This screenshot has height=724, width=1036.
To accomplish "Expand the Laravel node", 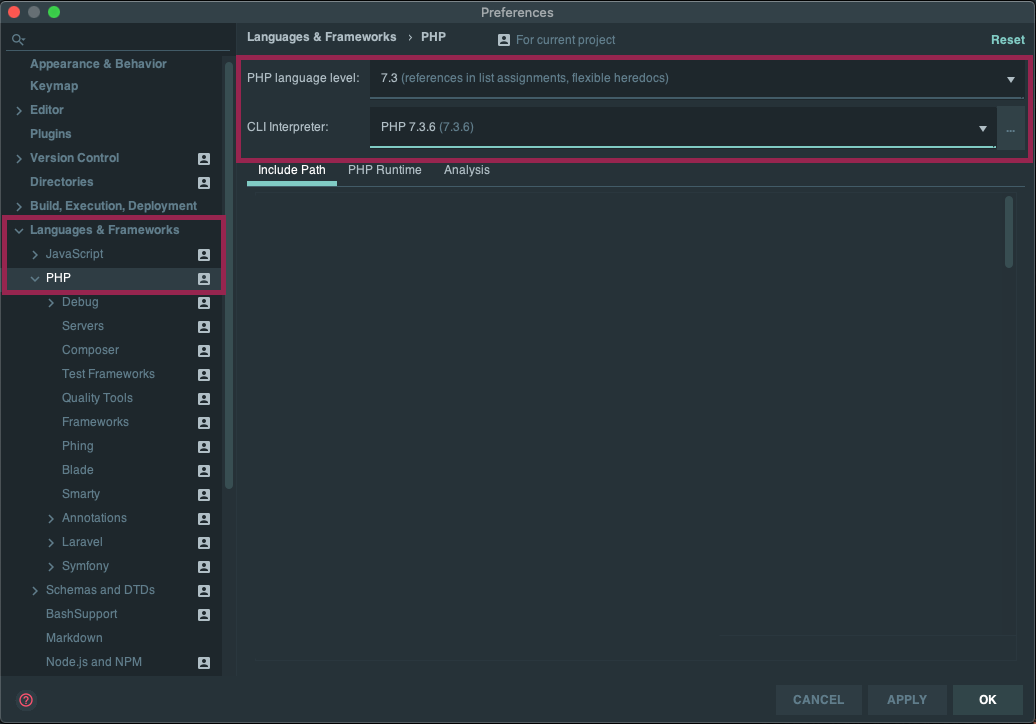I will click(x=51, y=542).
